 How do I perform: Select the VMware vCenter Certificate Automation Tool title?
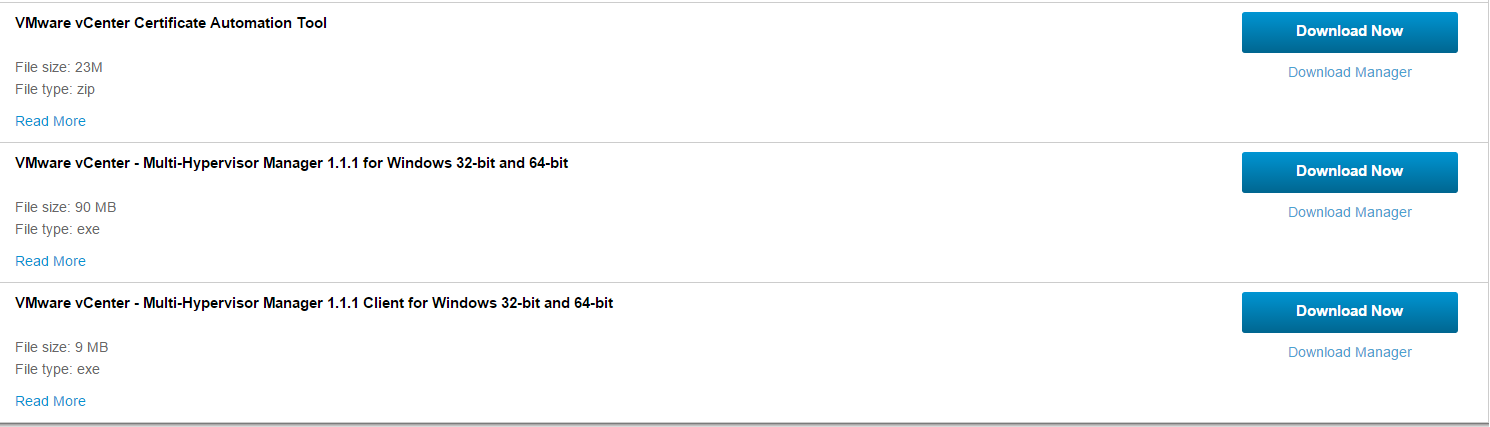pos(171,23)
